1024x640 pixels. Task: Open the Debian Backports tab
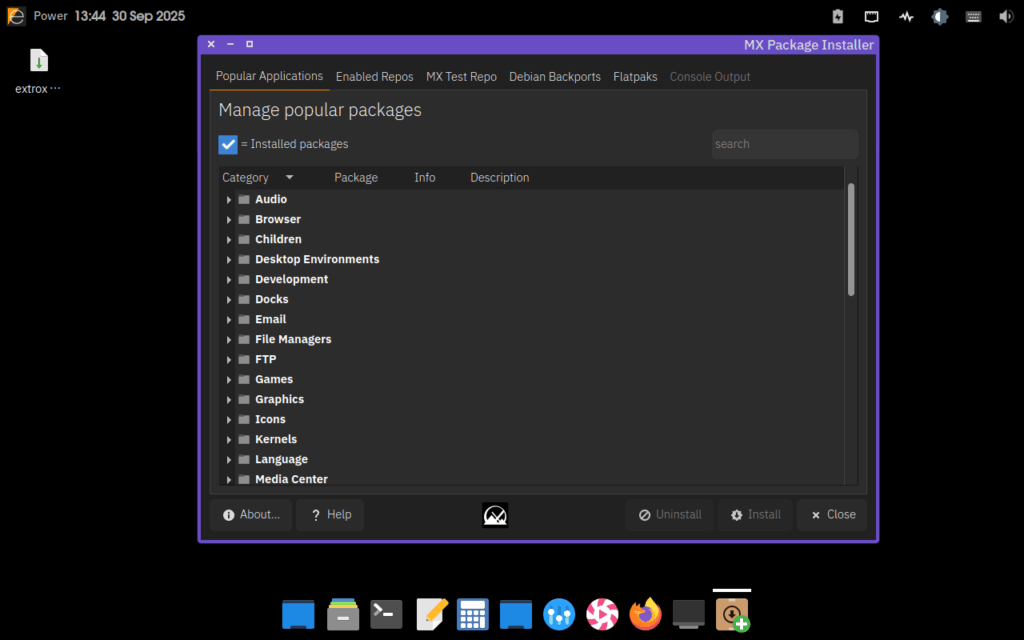pyautogui.click(x=555, y=77)
